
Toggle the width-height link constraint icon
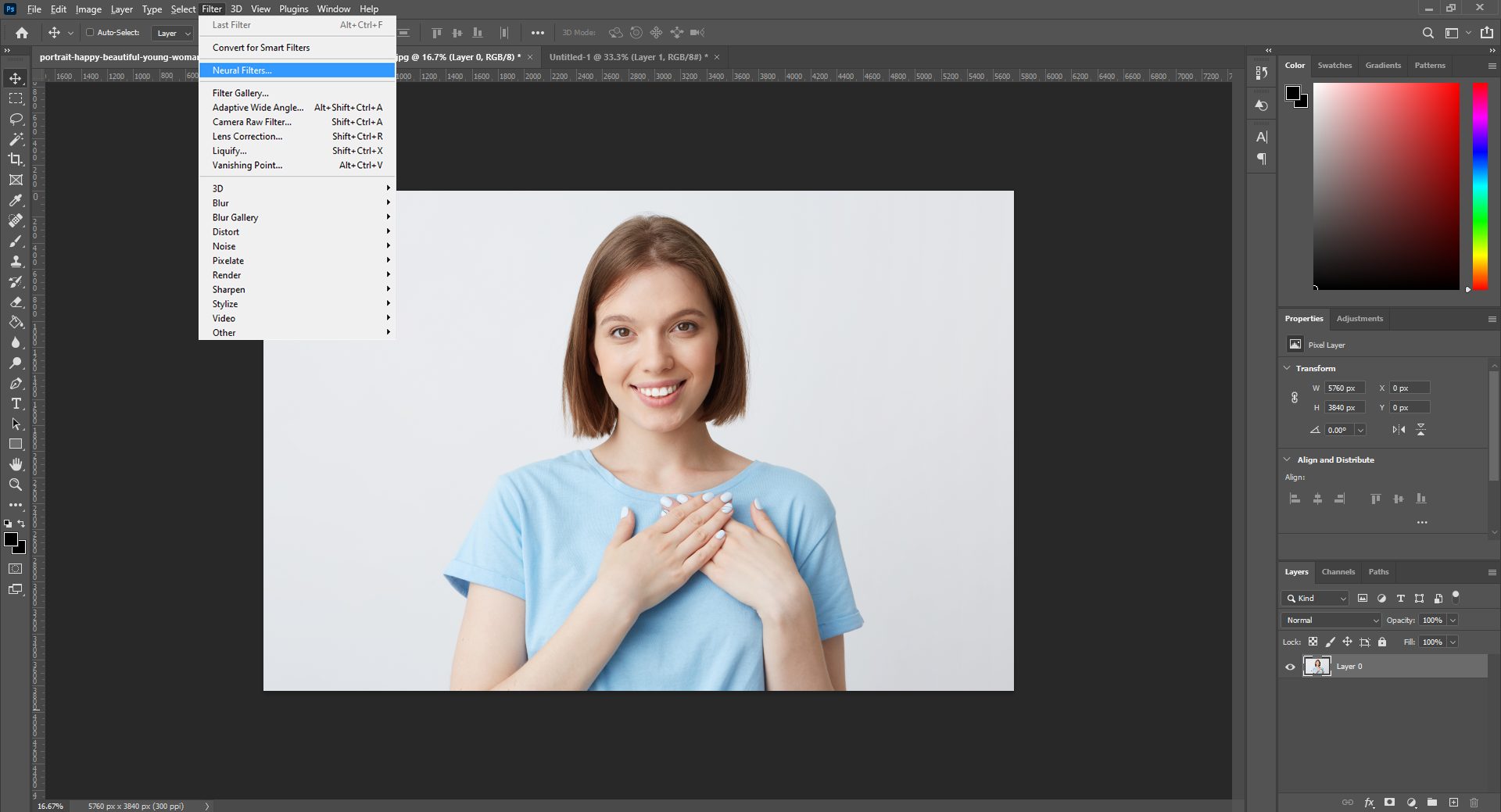click(x=1295, y=398)
